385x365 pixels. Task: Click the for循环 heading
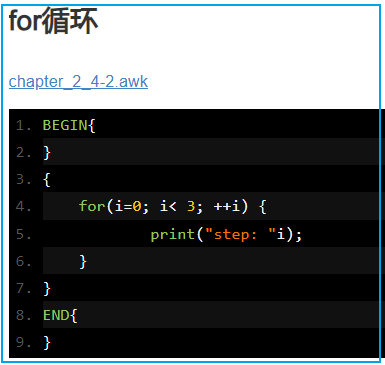click(53, 21)
